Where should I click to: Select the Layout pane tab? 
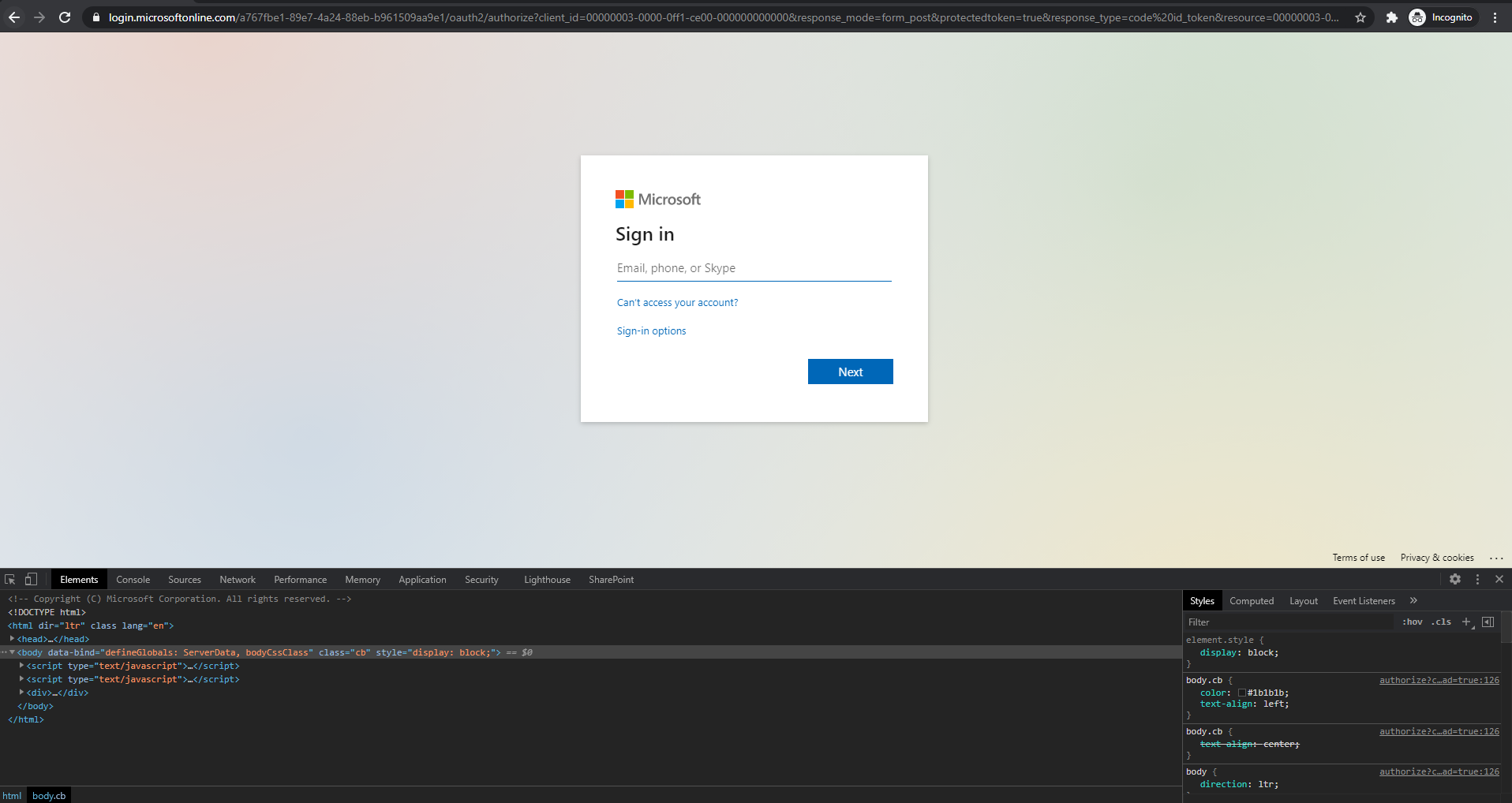[x=1304, y=600]
